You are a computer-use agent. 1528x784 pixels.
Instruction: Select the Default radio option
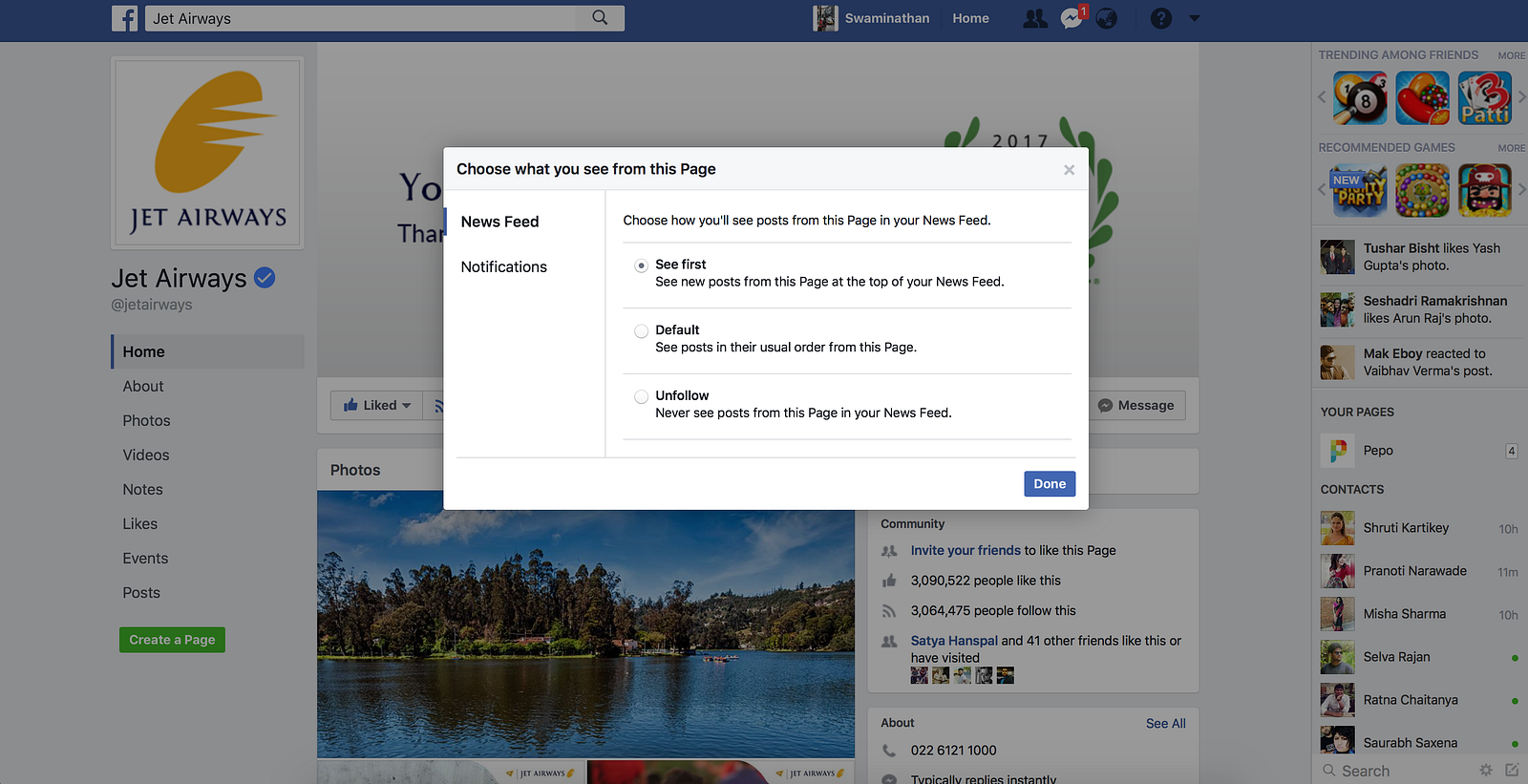642,331
